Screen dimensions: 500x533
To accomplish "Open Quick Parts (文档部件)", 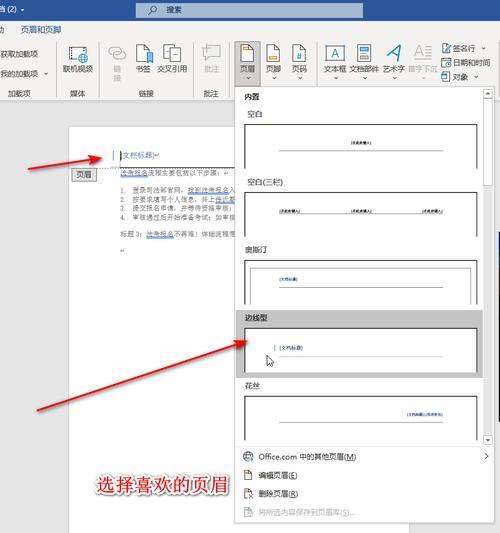I will click(364, 63).
